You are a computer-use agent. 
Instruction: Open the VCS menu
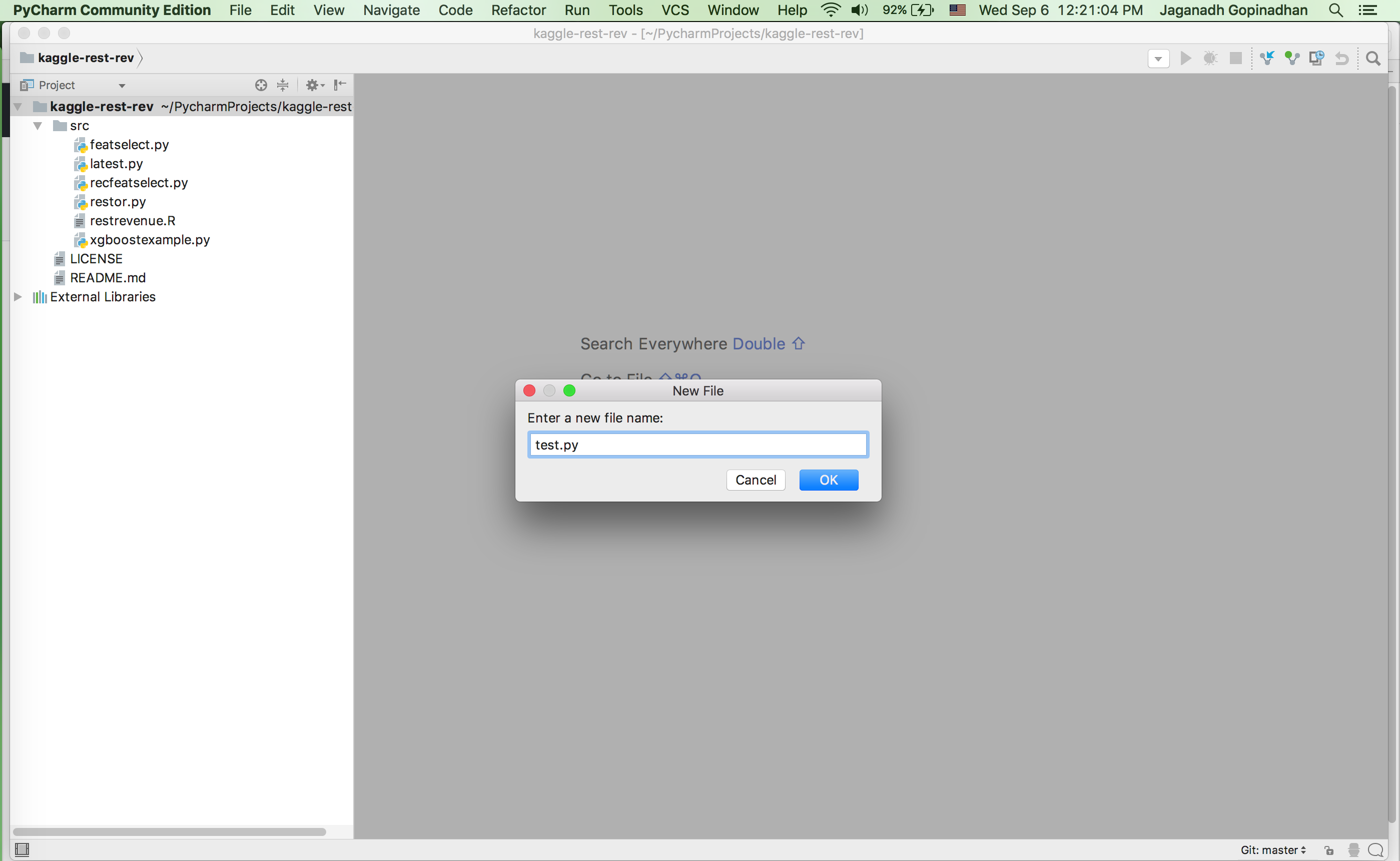[674, 10]
